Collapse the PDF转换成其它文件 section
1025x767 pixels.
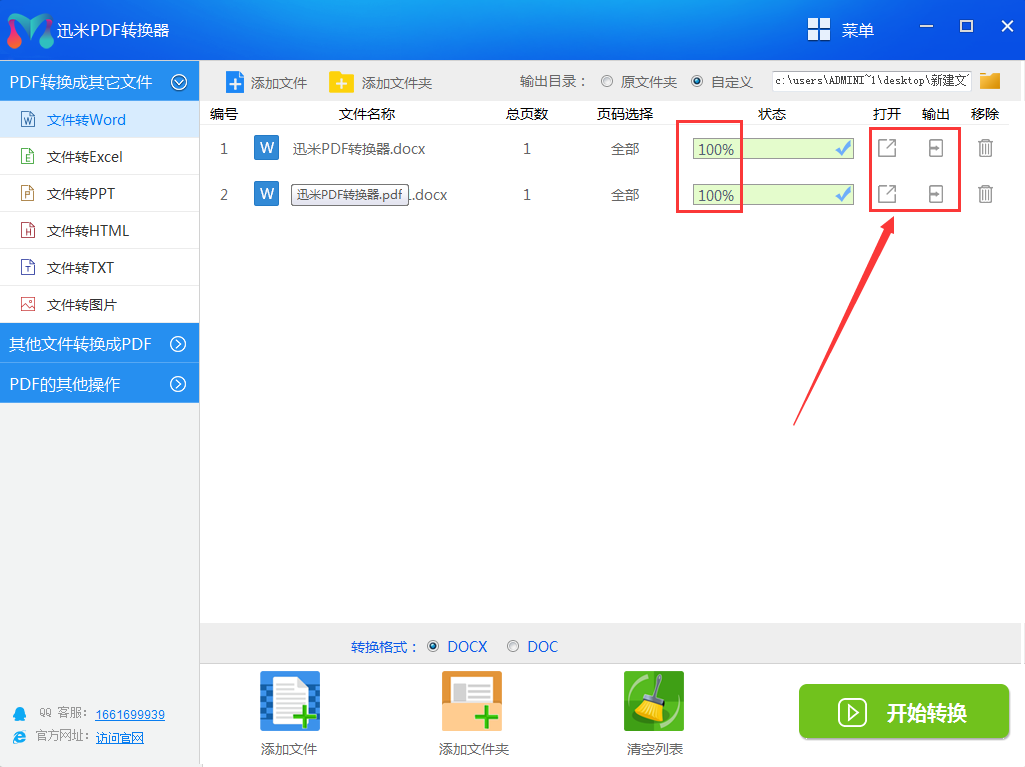pos(179,82)
